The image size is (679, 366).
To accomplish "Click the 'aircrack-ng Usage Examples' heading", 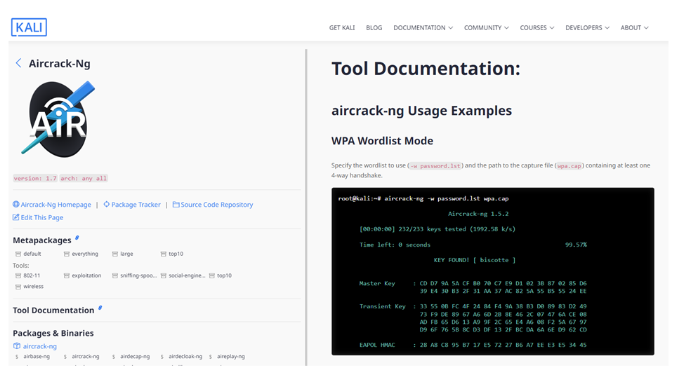I will point(421,111).
